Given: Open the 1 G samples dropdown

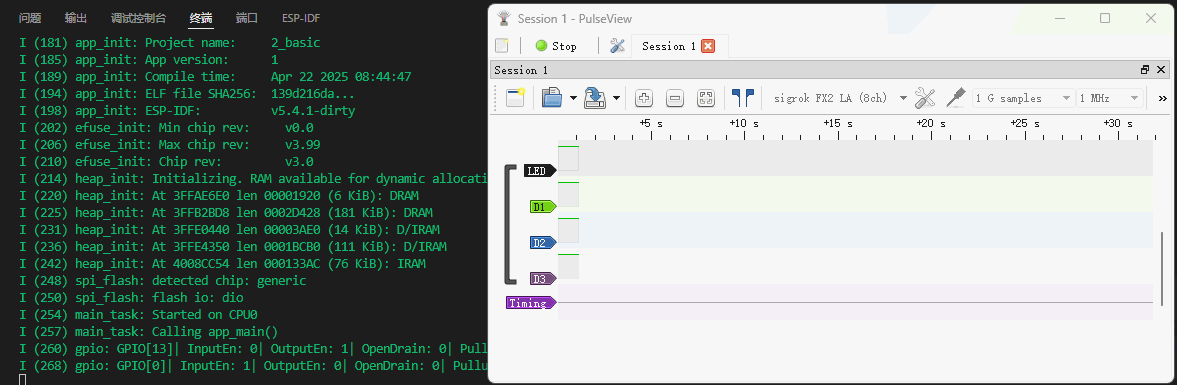Looking at the screenshot, I should tap(1023, 98).
